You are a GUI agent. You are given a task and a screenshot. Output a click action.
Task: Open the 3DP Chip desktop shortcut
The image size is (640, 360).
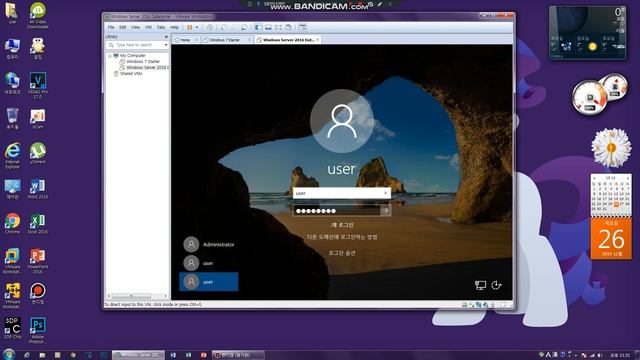tap(12, 328)
